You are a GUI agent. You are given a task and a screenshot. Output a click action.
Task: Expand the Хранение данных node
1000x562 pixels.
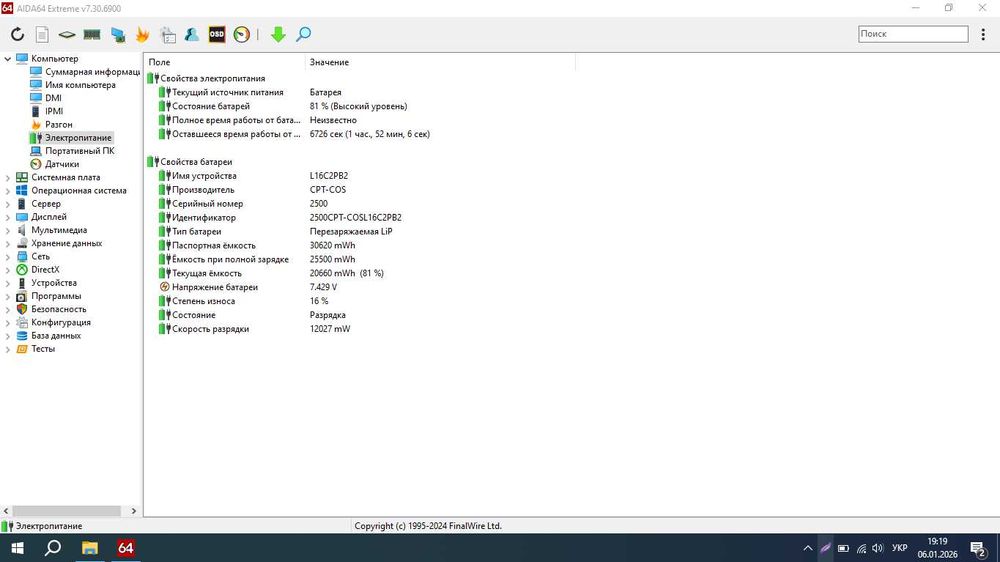(x=8, y=244)
